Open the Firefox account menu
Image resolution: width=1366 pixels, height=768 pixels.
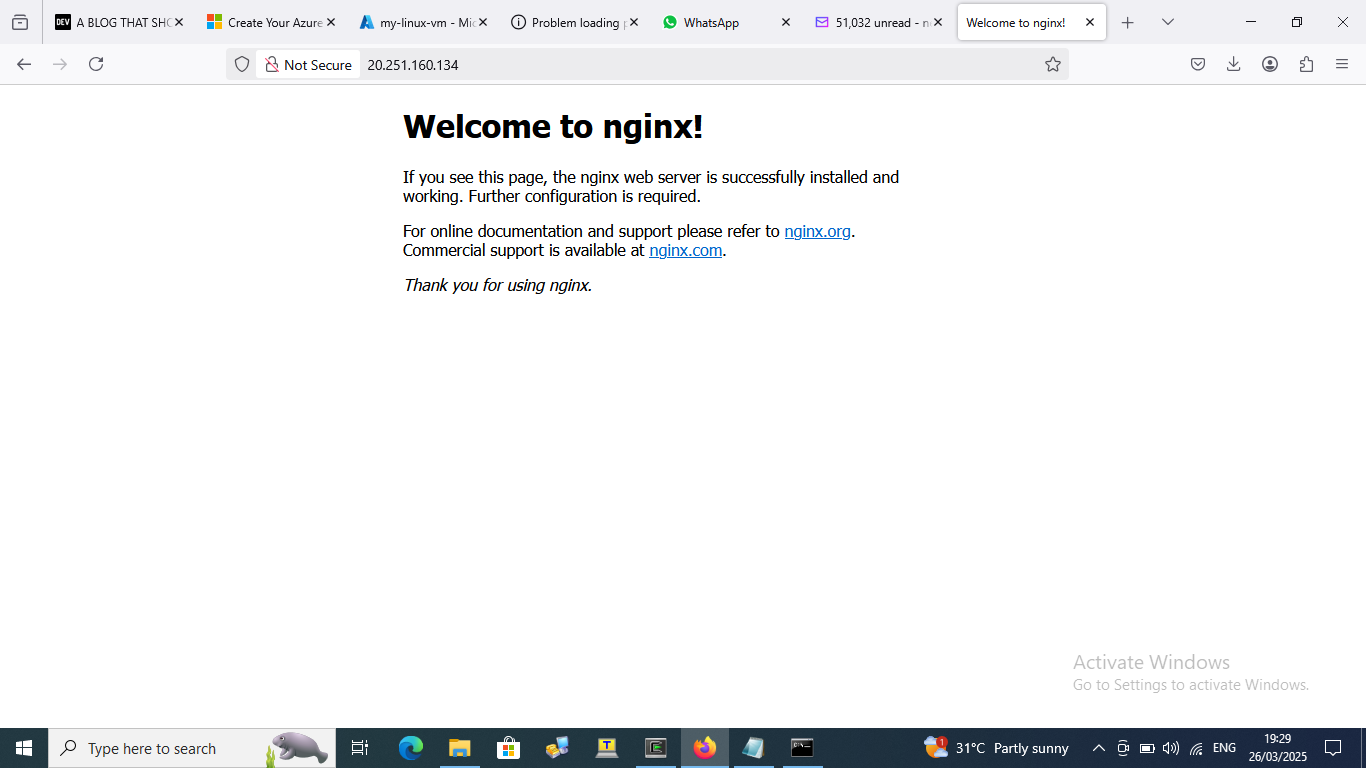1270,64
